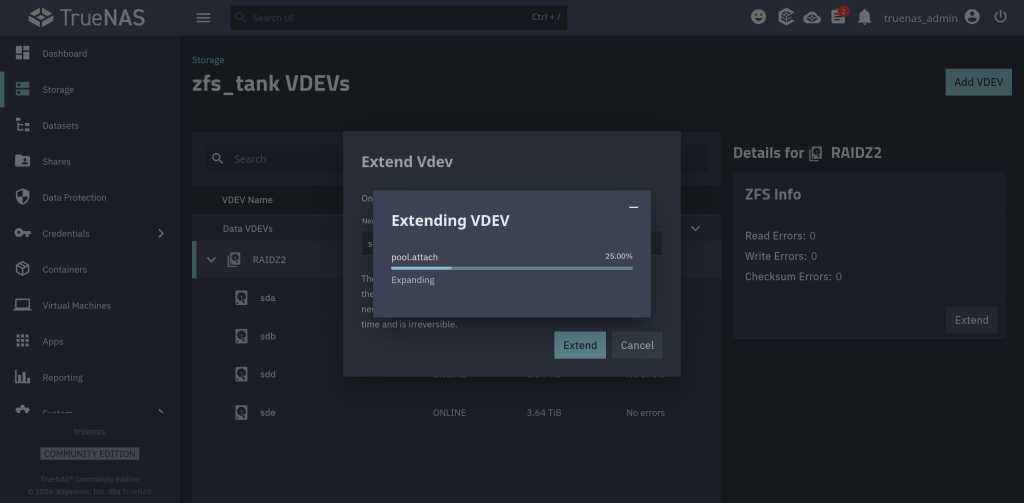The height and width of the screenshot is (503, 1024).
Task: Open the feedback smiley face icon
Action: pos(759,18)
